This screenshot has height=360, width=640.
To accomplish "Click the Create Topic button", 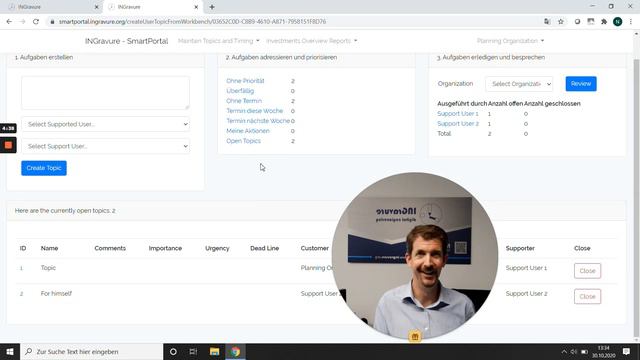I will (44, 168).
